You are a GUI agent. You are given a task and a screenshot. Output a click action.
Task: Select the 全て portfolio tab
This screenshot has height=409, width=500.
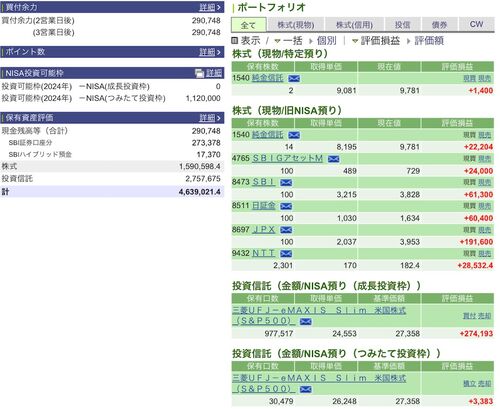[x=249, y=25]
